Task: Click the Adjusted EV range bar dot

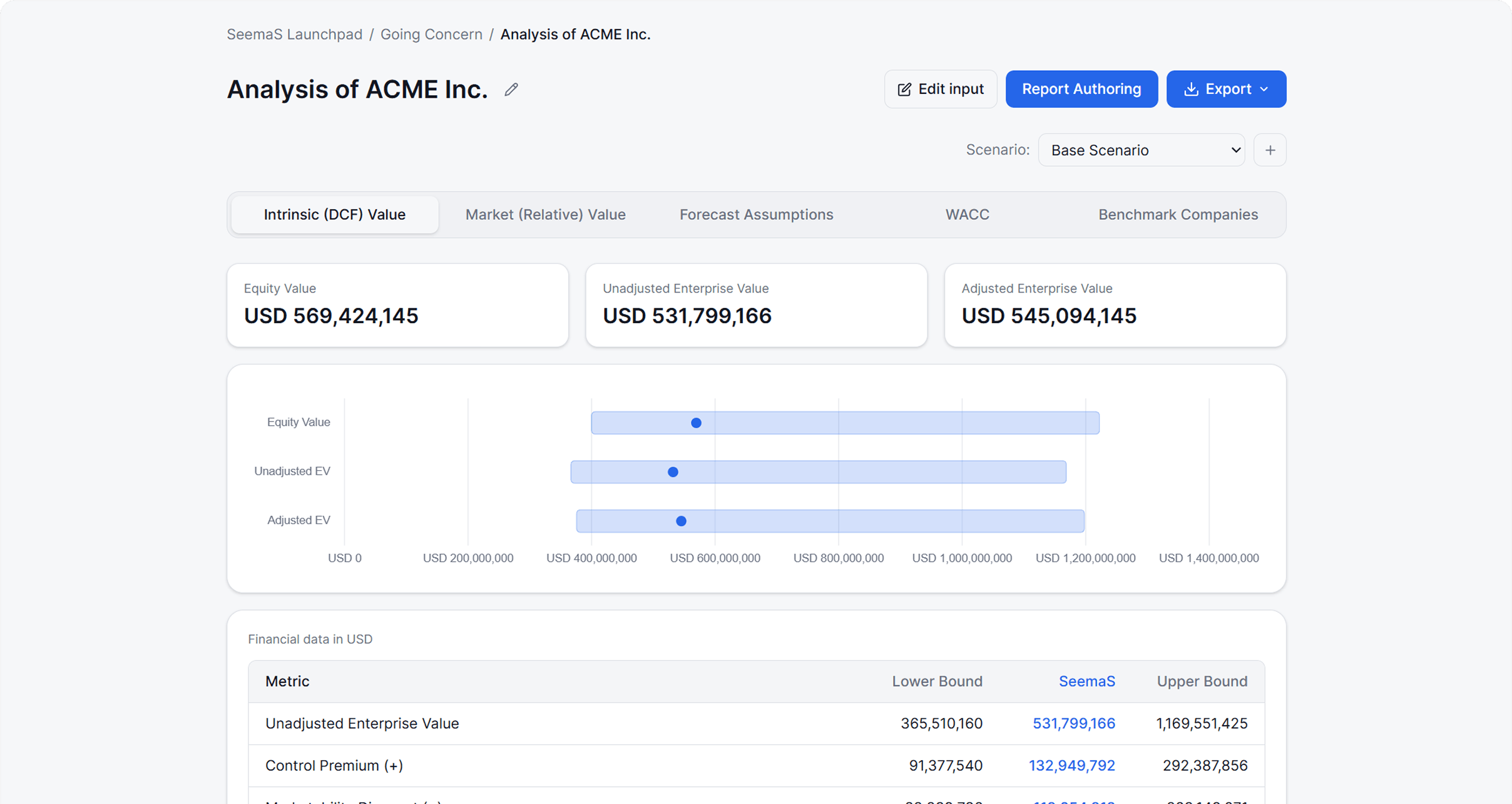Action: pos(681,521)
